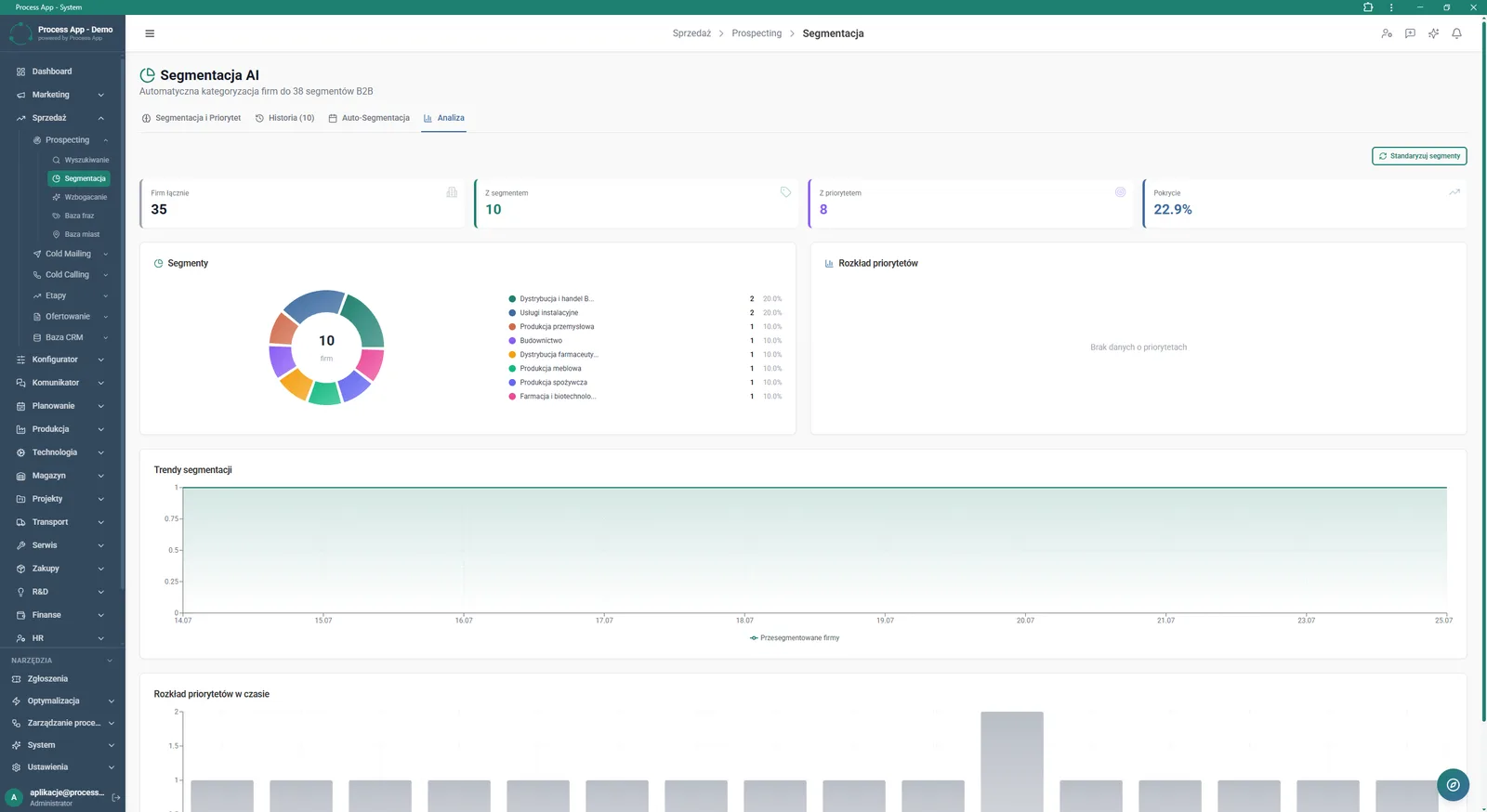Expand the Serwis chevron
Viewport: 1487px width, 812px height.
point(100,545)
